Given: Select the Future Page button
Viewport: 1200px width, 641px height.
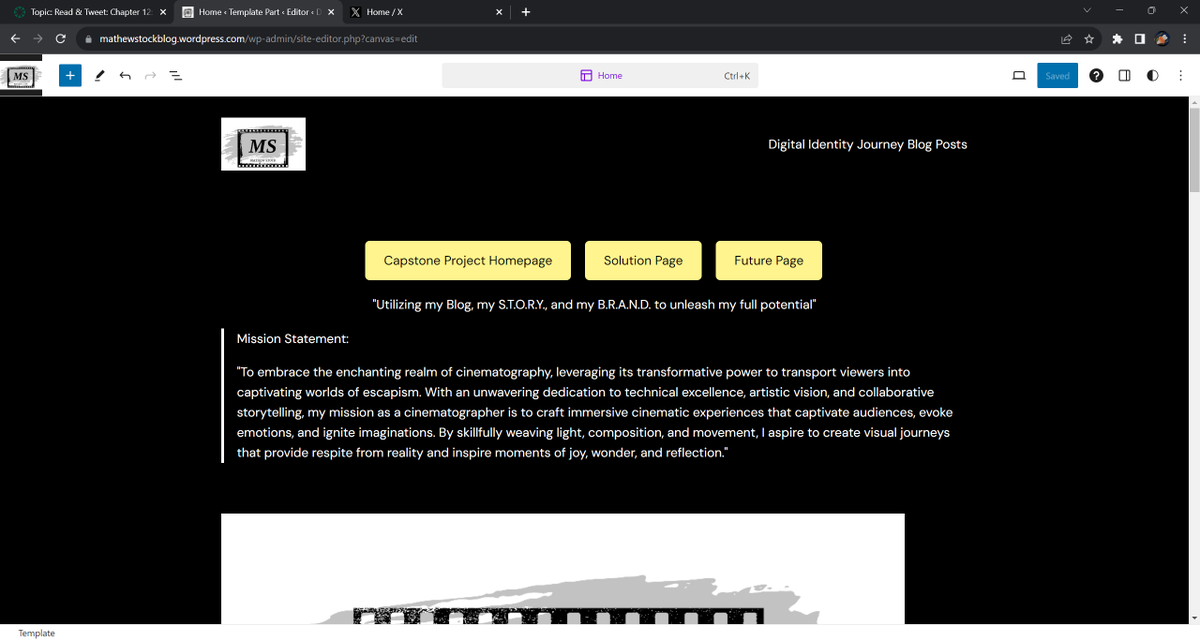Looking at the screenshot, I should point(769,260).
